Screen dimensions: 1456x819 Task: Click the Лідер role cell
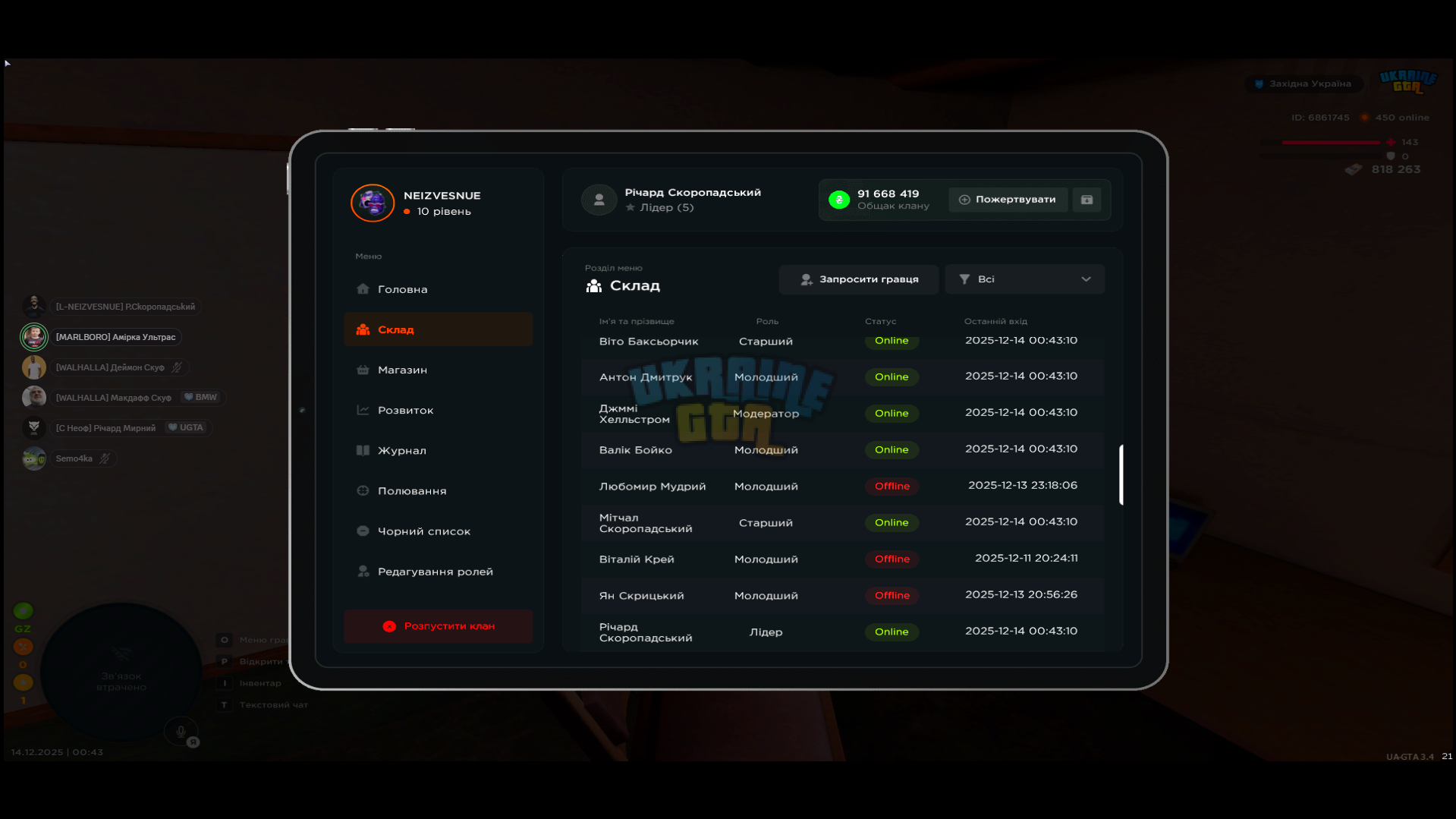[766, 632]
